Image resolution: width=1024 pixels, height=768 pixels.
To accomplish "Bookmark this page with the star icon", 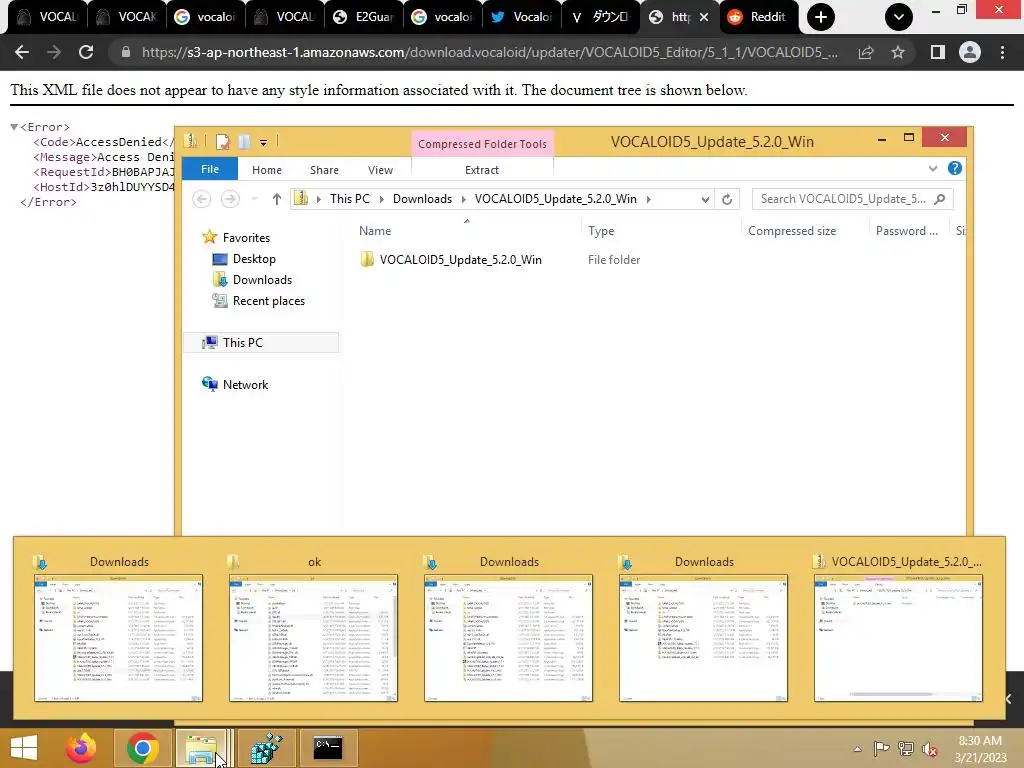I will [898, 52].
